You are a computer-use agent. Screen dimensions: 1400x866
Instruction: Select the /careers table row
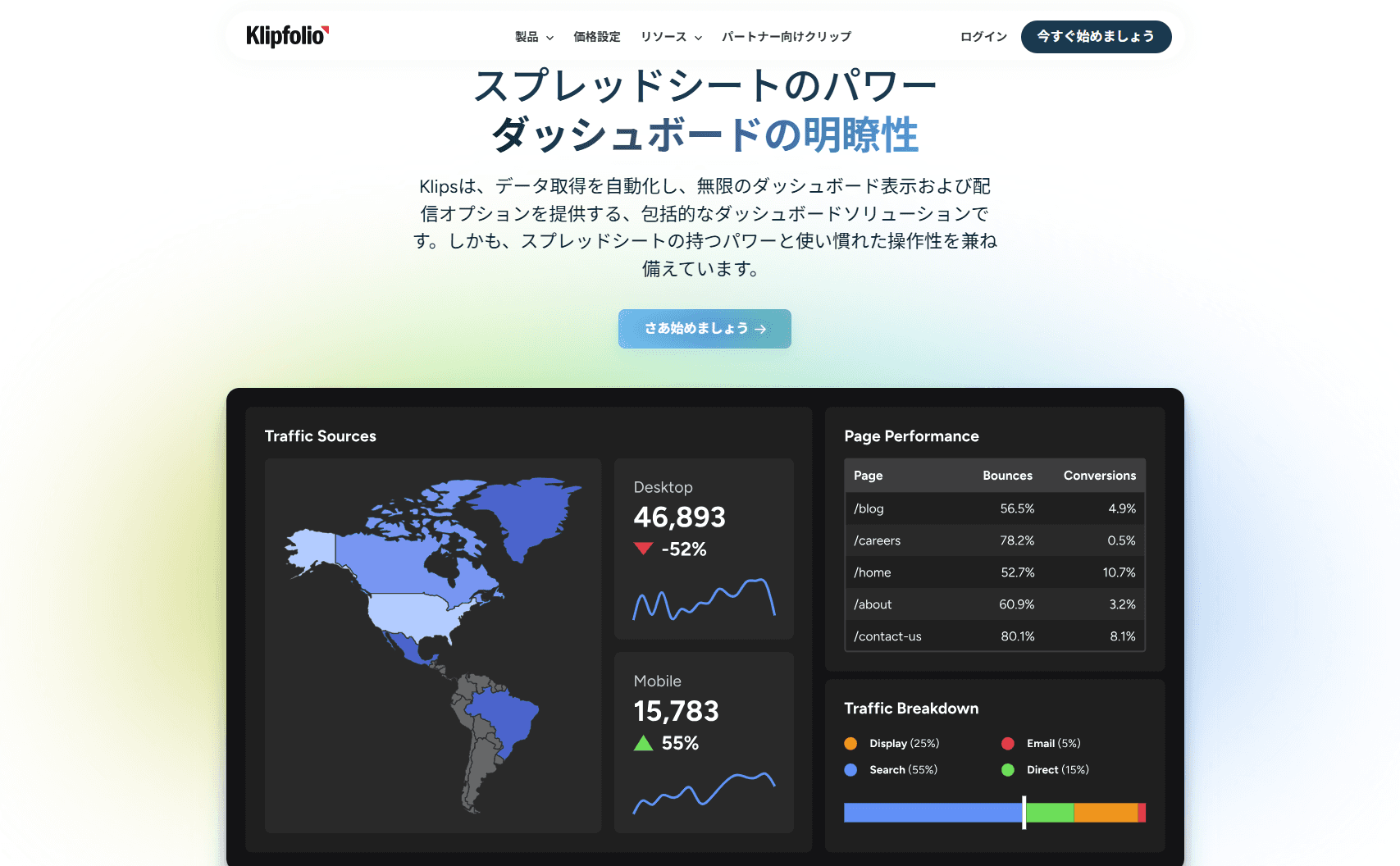click(x=995, y=540)
